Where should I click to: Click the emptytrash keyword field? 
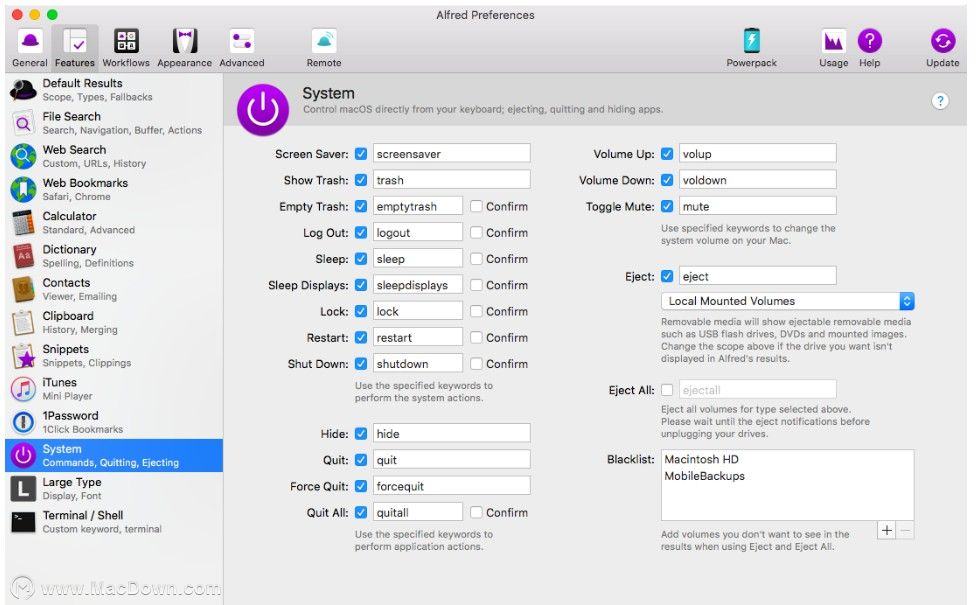[418, 206]
